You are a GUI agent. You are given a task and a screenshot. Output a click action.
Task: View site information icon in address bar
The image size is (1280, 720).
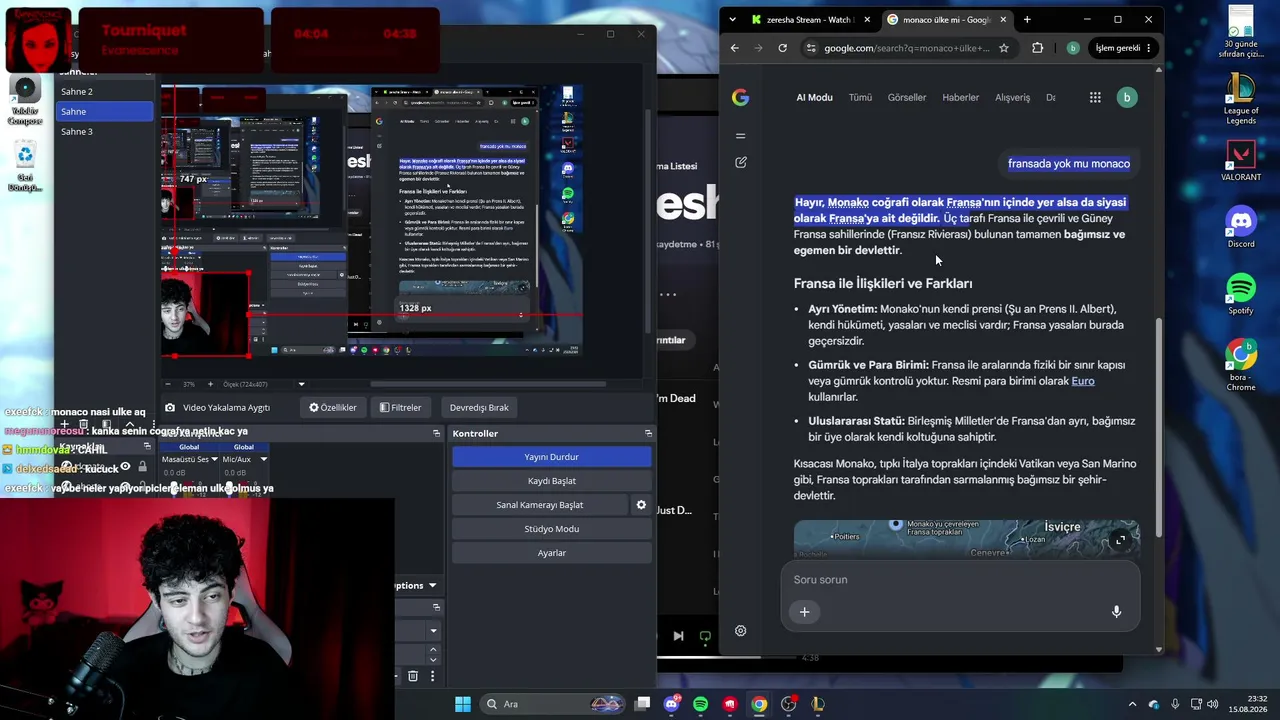811,48
